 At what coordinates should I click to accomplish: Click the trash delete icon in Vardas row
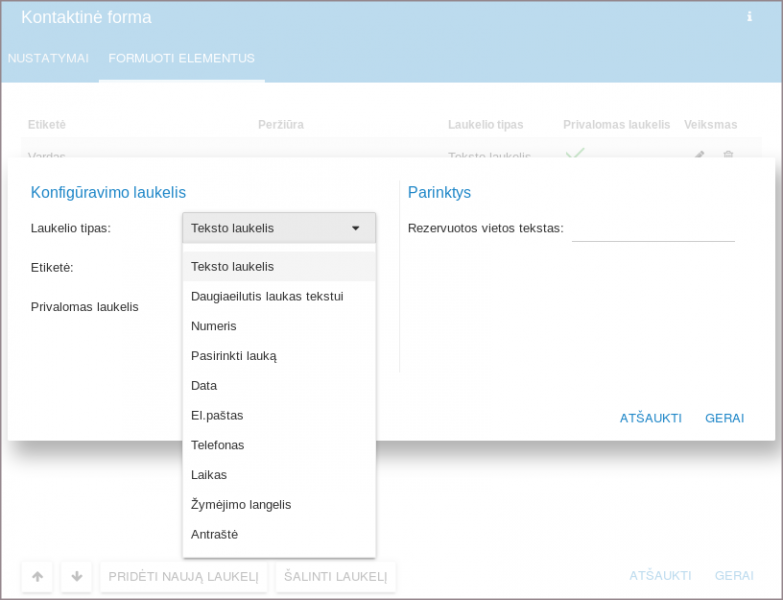click(x=728, y=155)
